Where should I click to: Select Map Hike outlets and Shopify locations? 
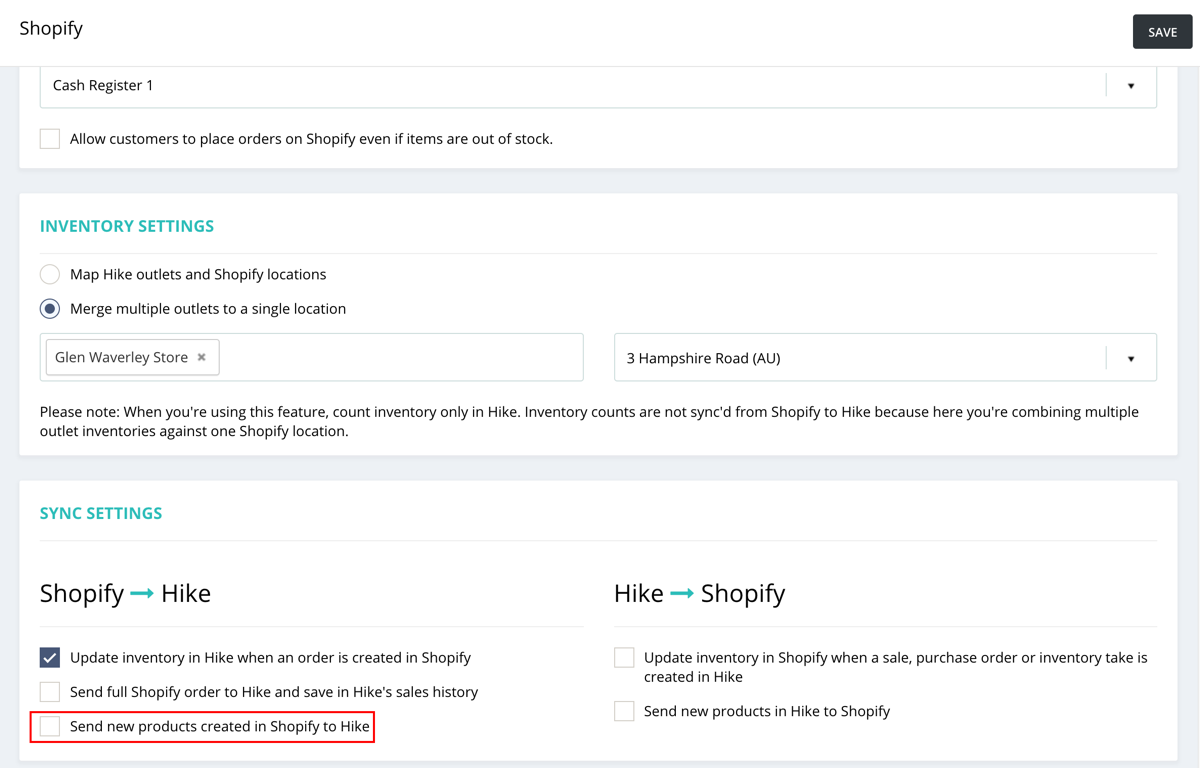(x=50, y=274)
